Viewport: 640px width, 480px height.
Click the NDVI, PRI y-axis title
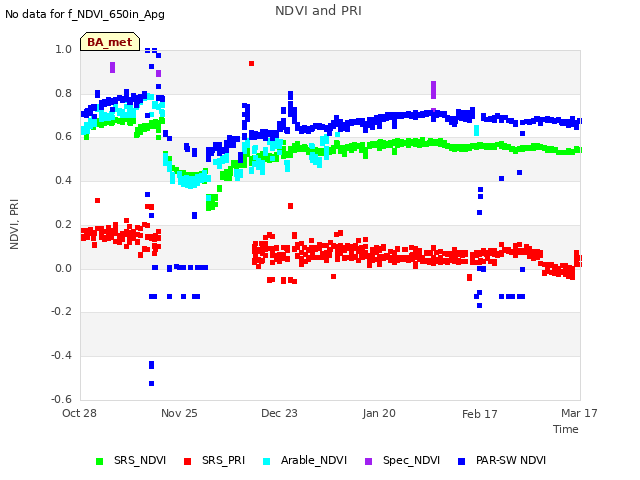tap(14, 224)
